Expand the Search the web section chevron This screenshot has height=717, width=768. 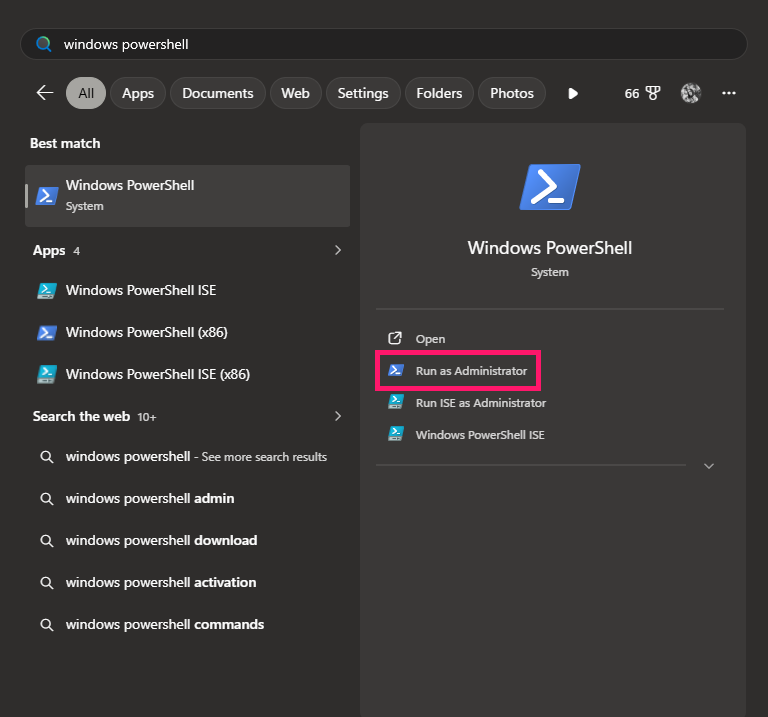click(337, 416)
